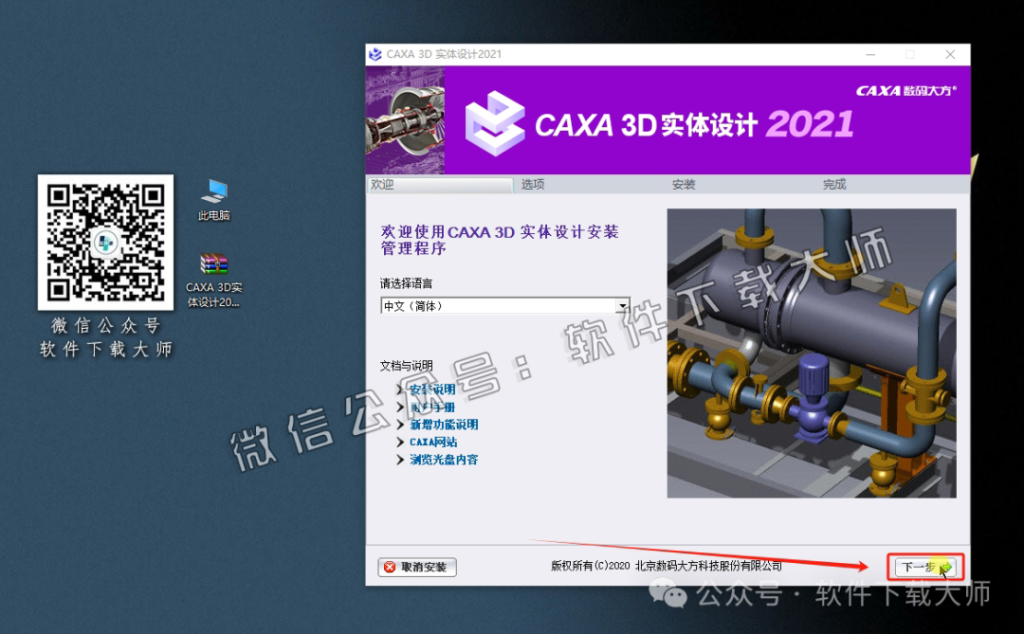
Task: Open the language dropdown 中文（简体）
Action: 505,306
